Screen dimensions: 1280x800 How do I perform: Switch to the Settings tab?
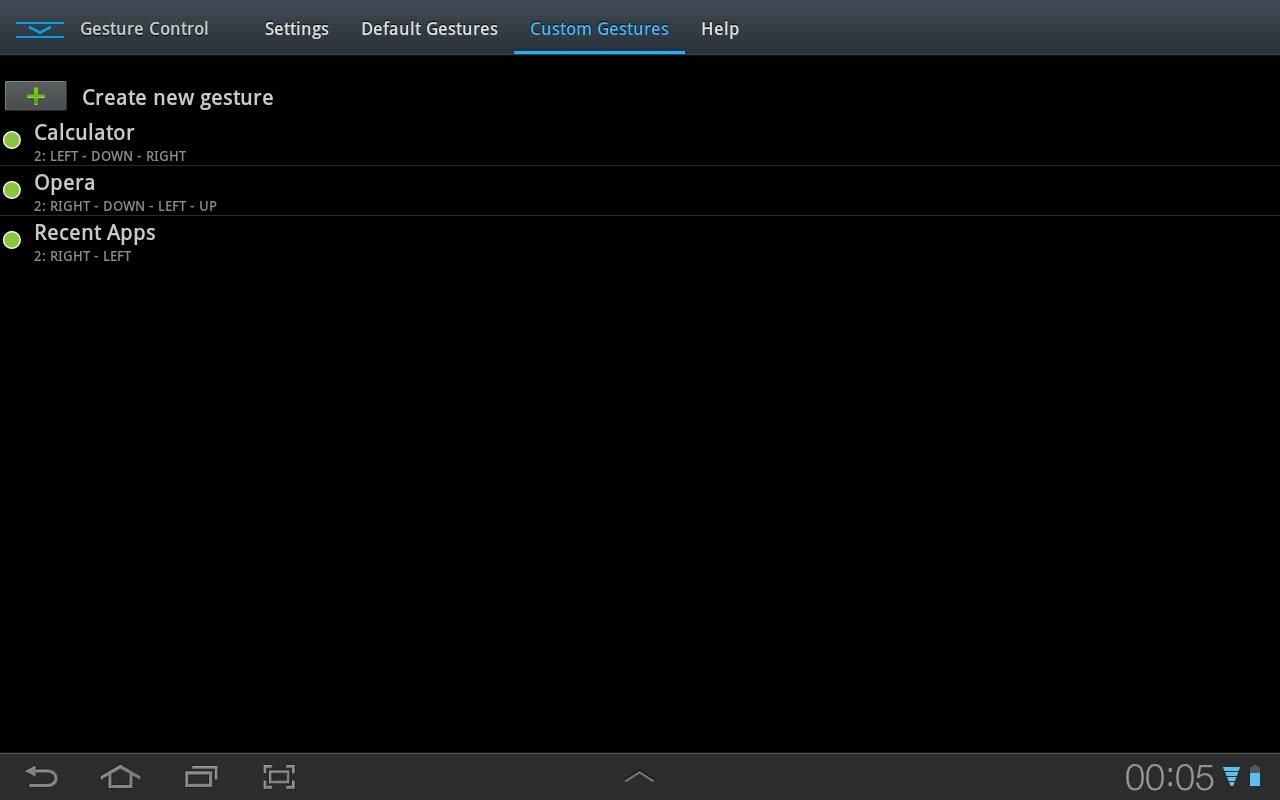[296, 29]
